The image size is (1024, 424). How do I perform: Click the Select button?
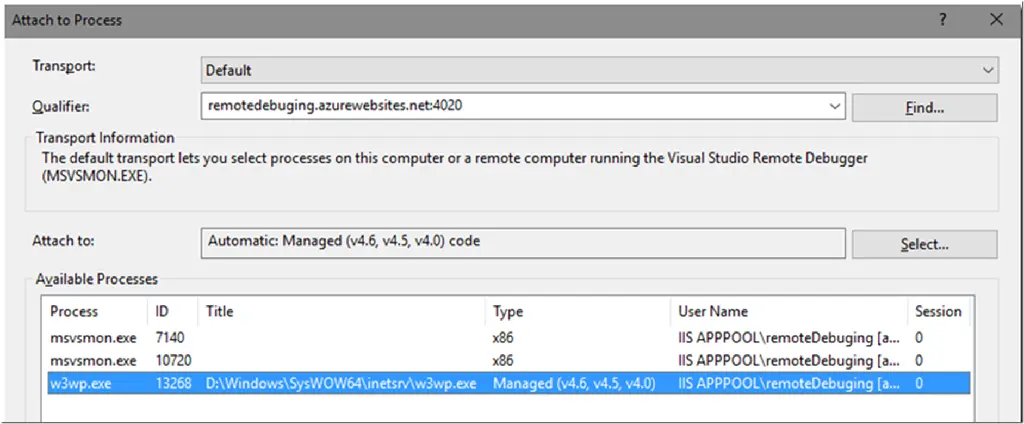point(924,243)
